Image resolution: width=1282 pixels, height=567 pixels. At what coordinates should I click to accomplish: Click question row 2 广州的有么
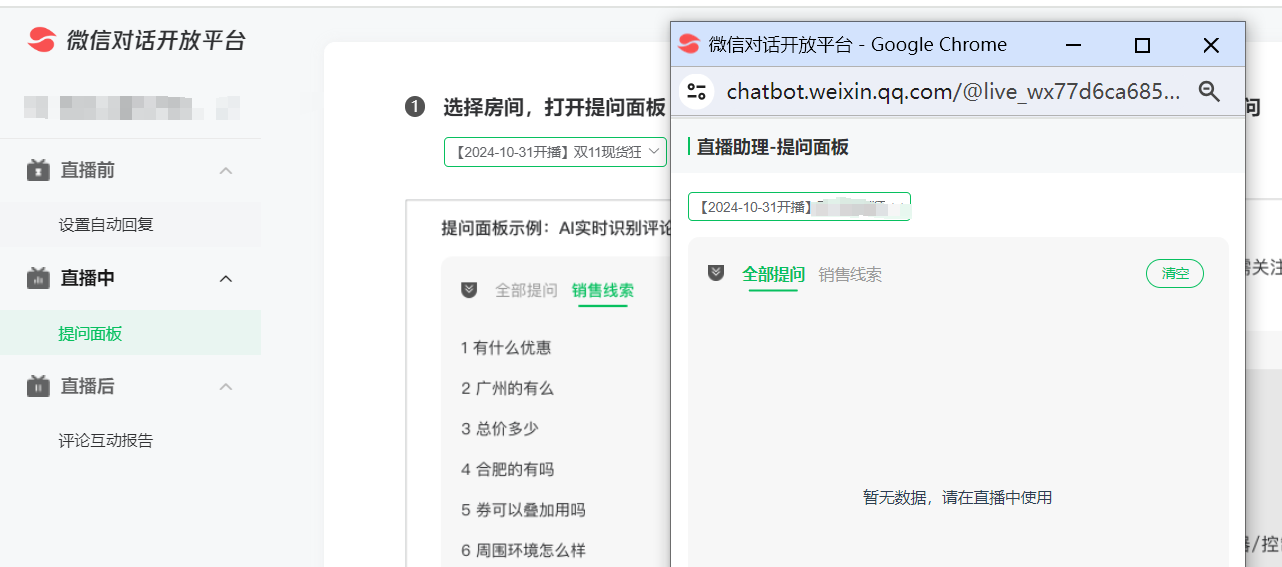[x=507, y=388]
